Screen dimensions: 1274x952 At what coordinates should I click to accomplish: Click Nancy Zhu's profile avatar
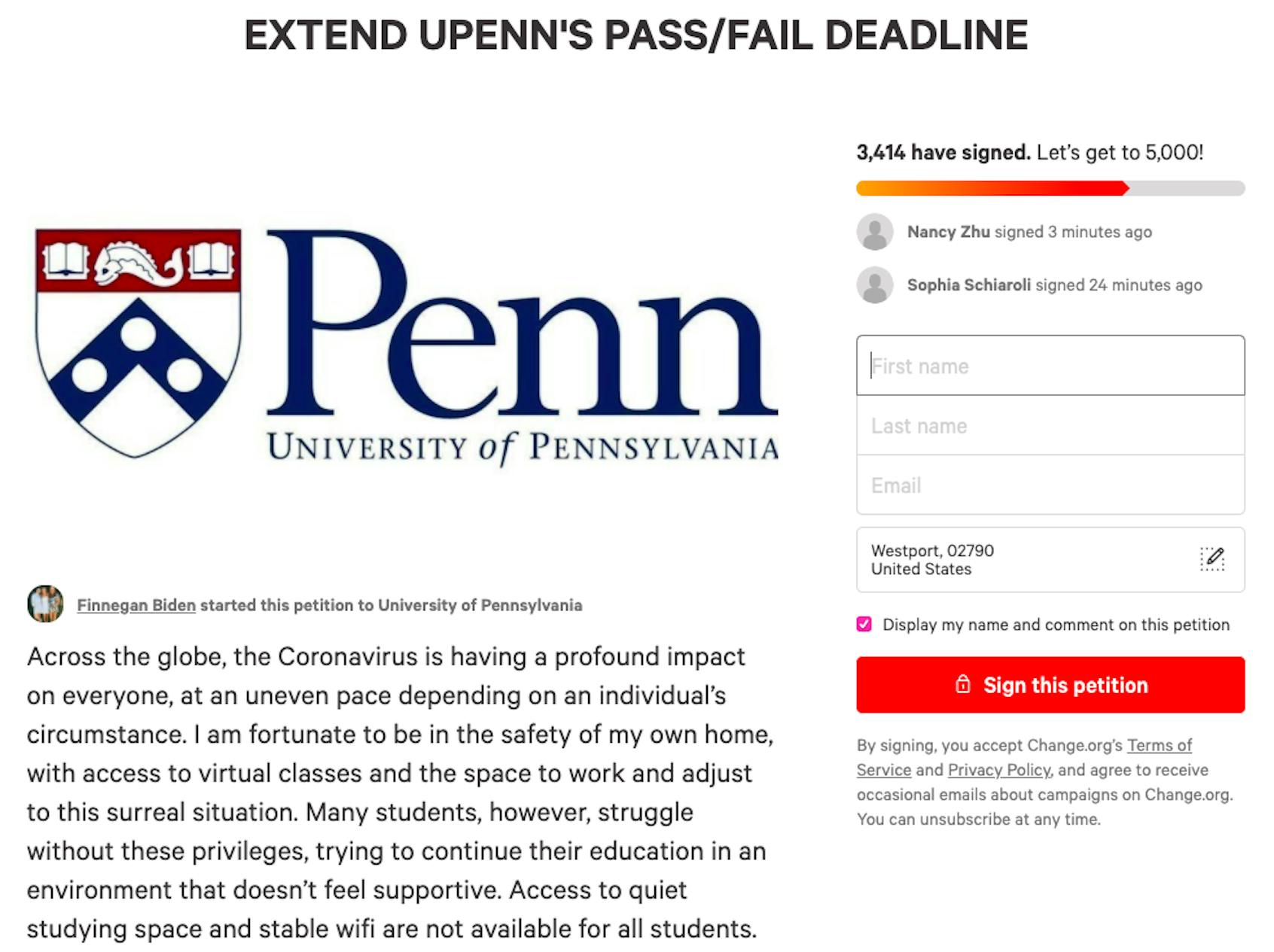point(876,232)
